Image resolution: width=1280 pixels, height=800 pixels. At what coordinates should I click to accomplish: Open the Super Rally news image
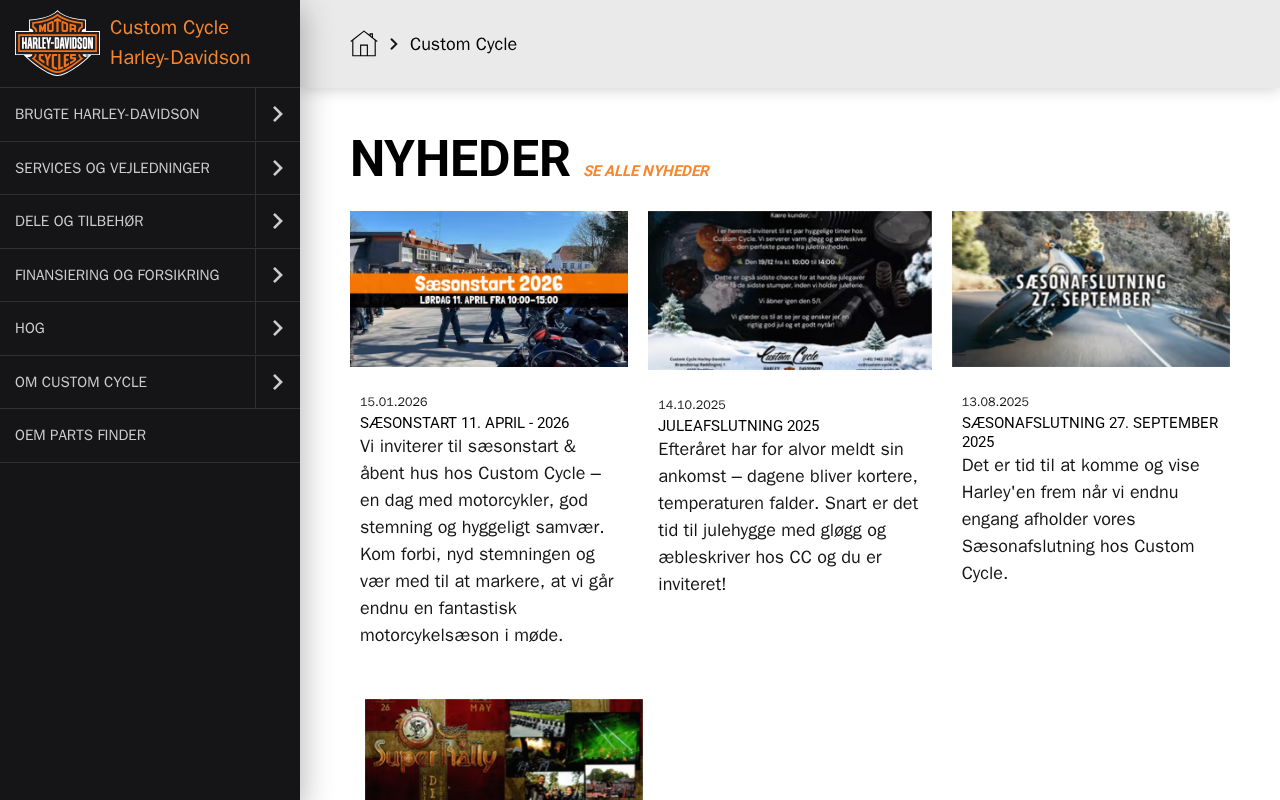(x=504, y=749)
